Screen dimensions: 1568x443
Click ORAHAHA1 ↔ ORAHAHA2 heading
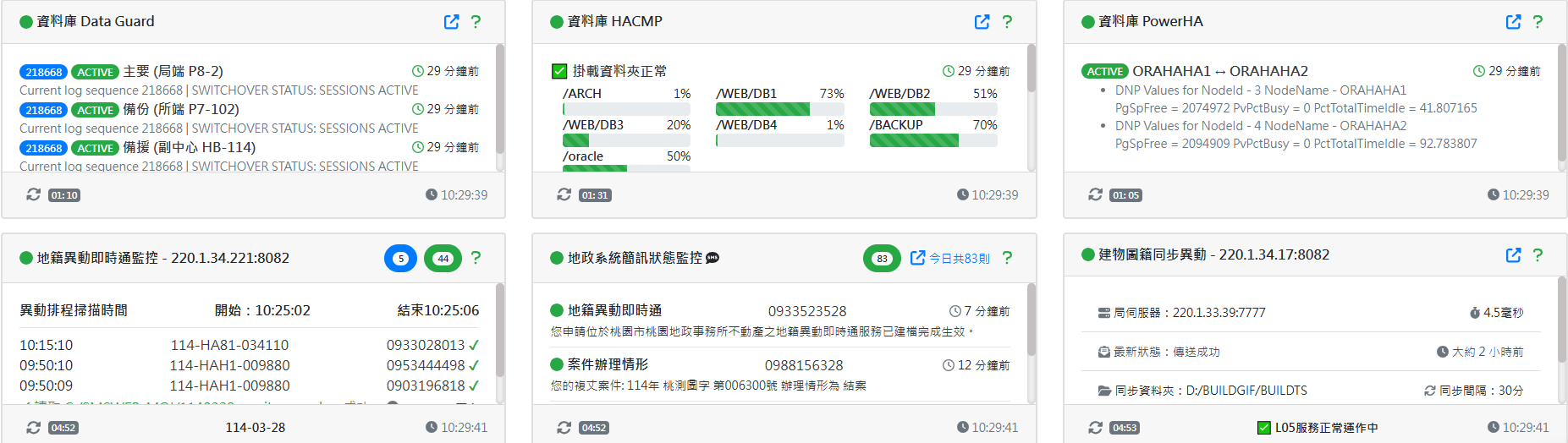tap(1220, 71)
